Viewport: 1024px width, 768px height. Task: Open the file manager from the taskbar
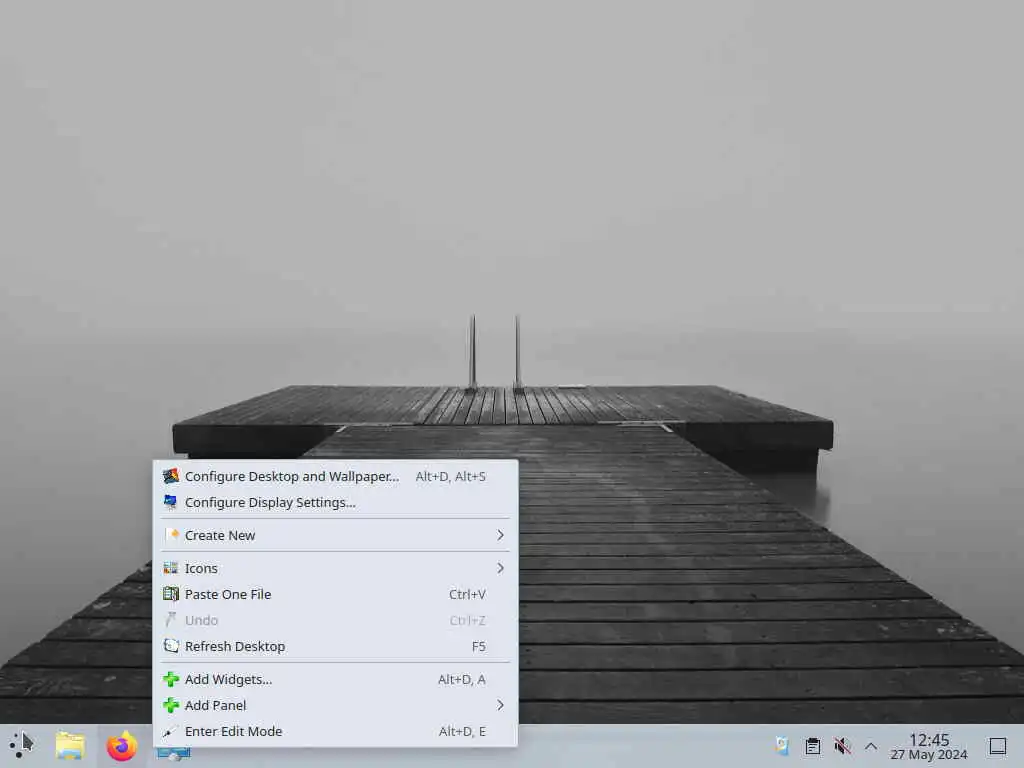[71, 745]
